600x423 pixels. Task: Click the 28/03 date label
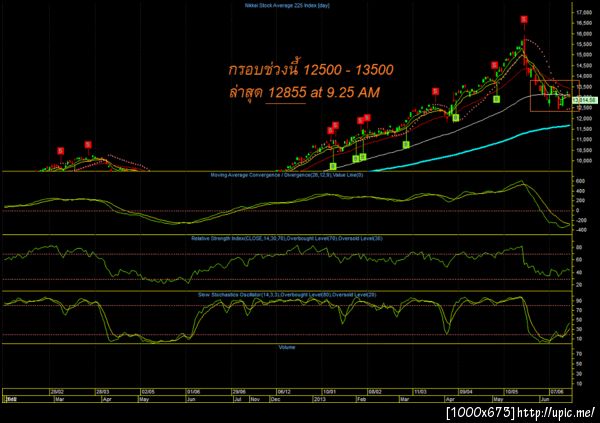(103, 392)
